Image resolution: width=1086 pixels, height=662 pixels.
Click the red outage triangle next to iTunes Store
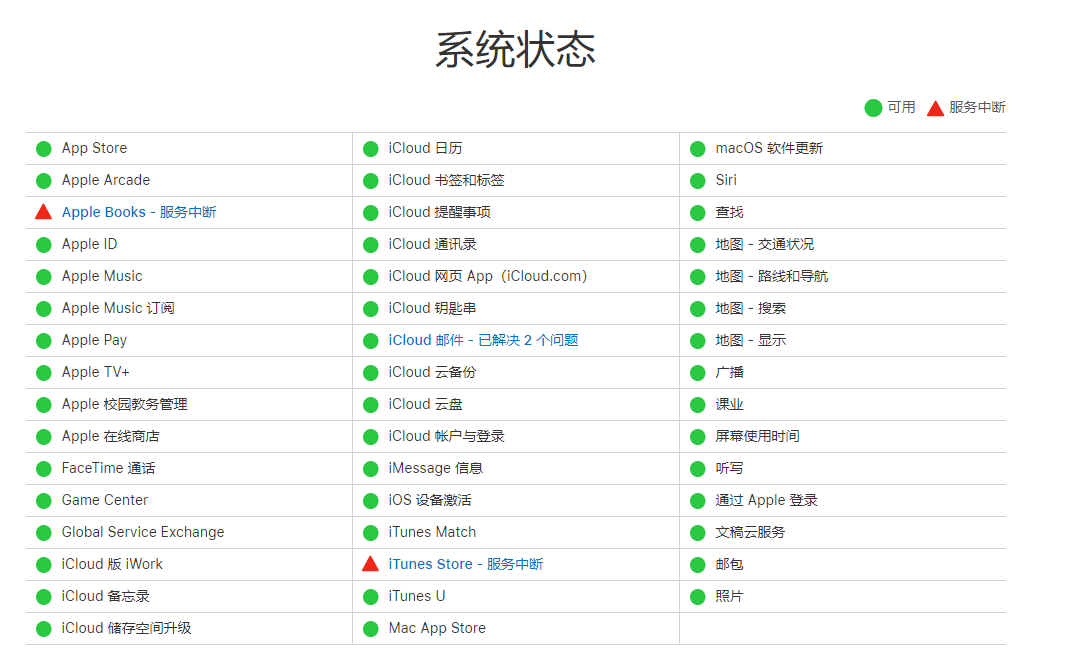pyautogui.click(x=370, y=564)
